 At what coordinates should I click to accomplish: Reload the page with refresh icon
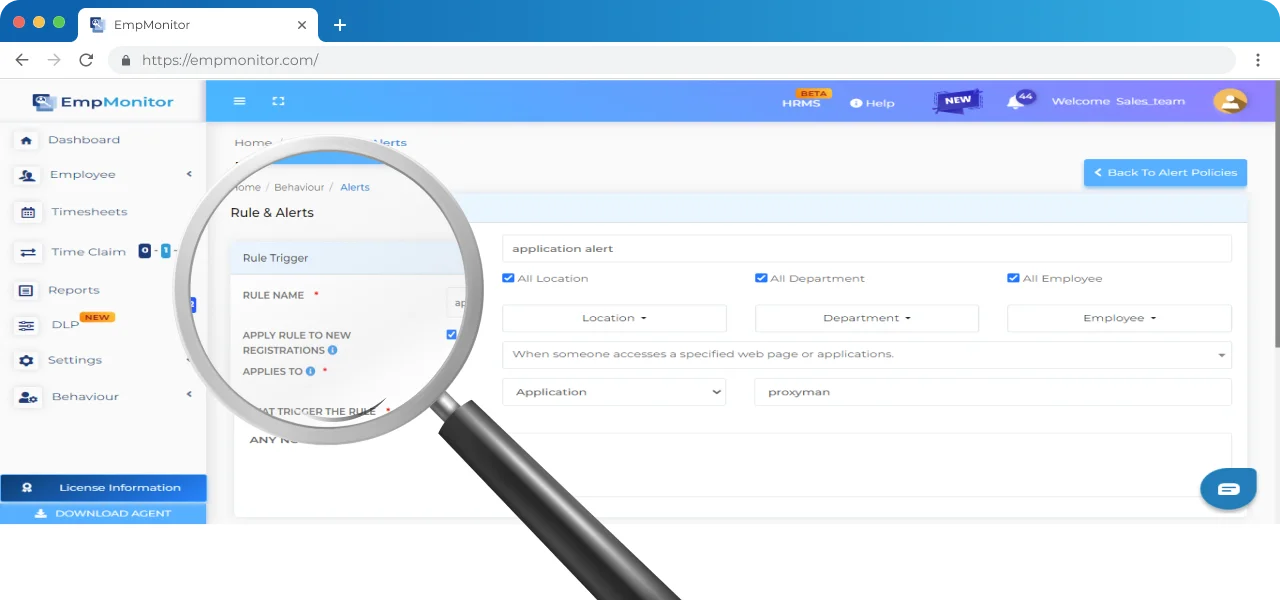click(x=86, y=60)
